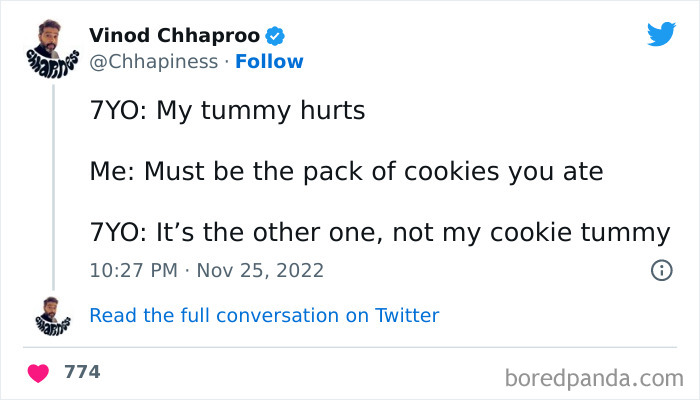700x400 pixels.
Task: Select the line "7YO: My tummy hurts"
Action: [x=227, y=110]
